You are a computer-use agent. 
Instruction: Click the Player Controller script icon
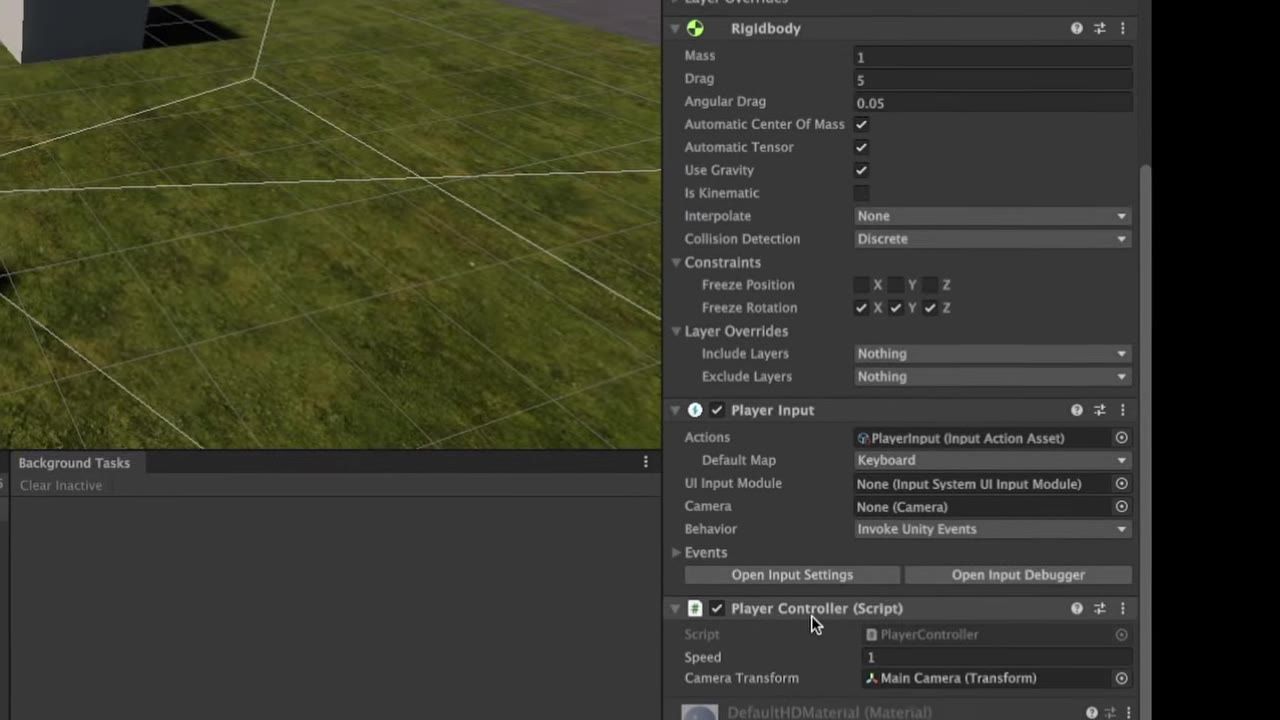click(x=695, y=608)
